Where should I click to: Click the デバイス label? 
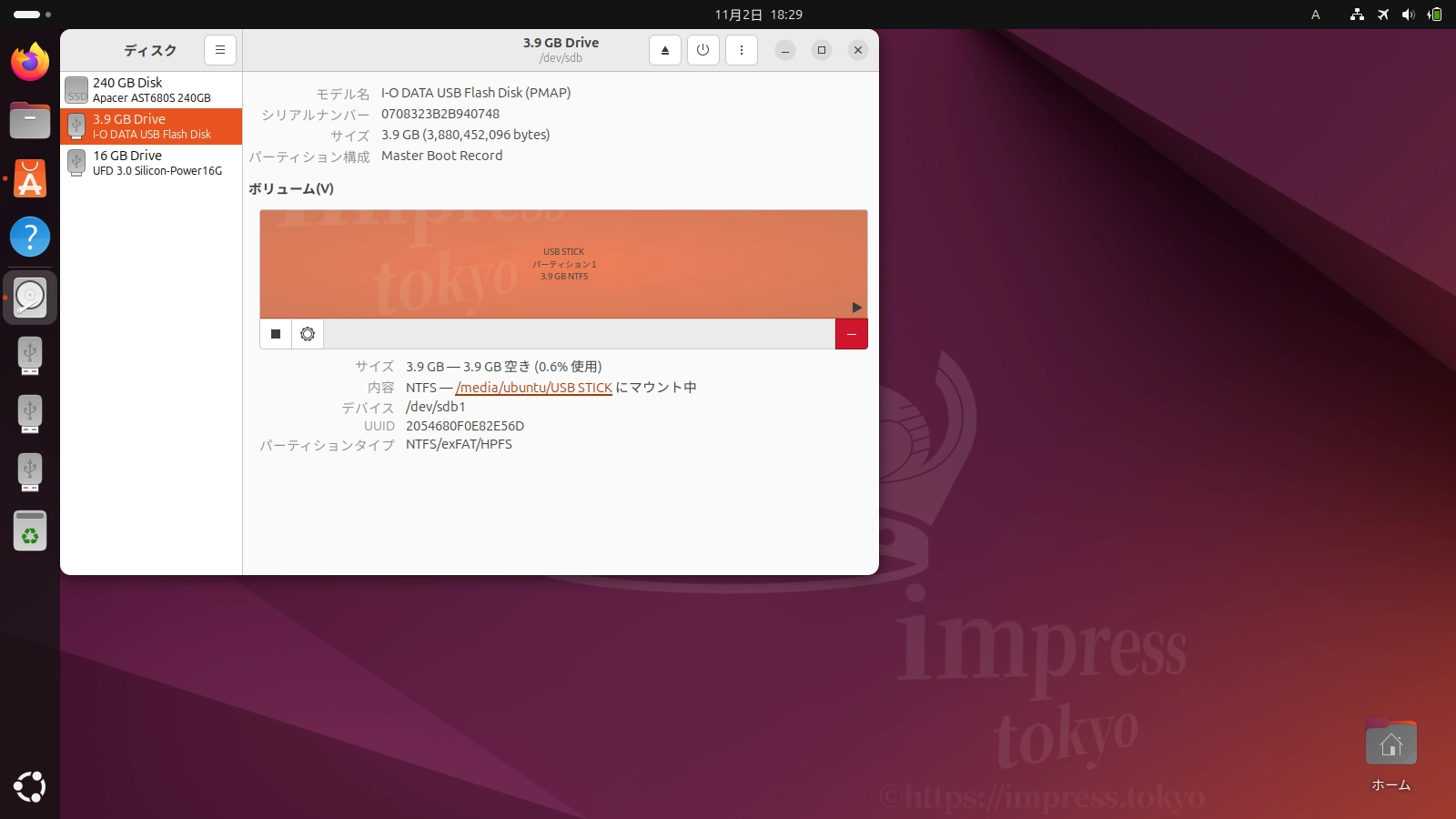coord(368,408)
